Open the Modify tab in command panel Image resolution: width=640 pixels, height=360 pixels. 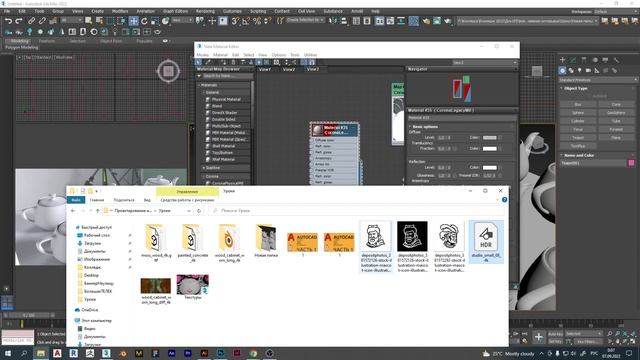pyautogui.click(x=573, y=60)
